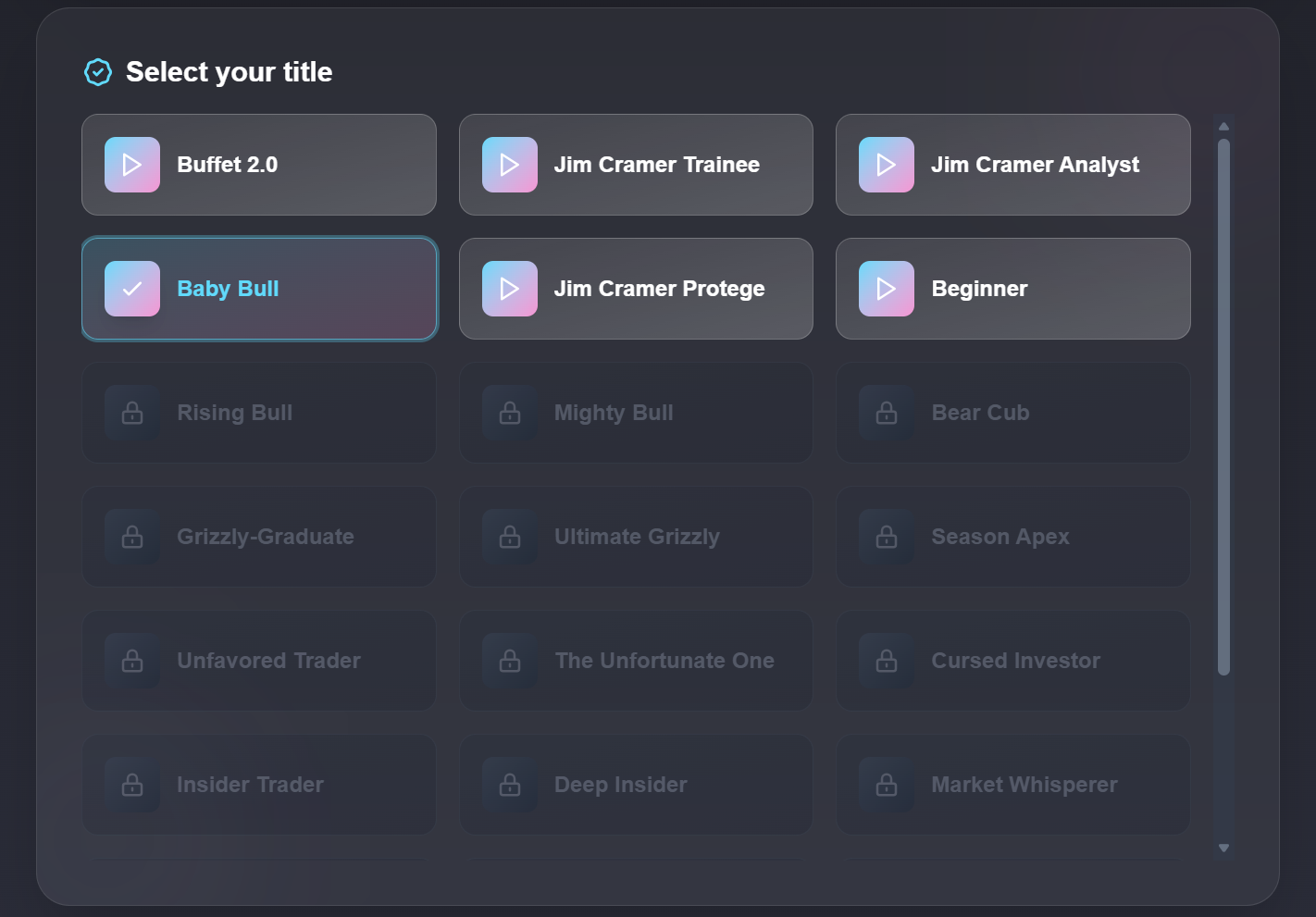Screen dimensions: 1316x917
Task: Select the Mighty Bull locked title
Action: click(x=636, y=413)
